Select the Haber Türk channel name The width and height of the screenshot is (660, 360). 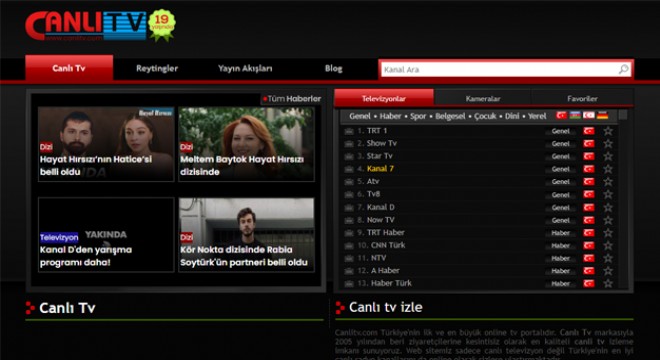391,283
